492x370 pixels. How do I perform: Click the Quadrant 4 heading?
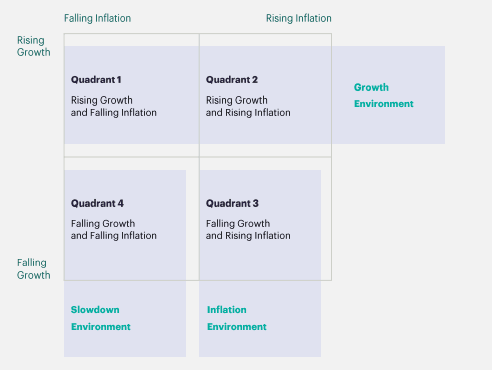coord(97,203)
